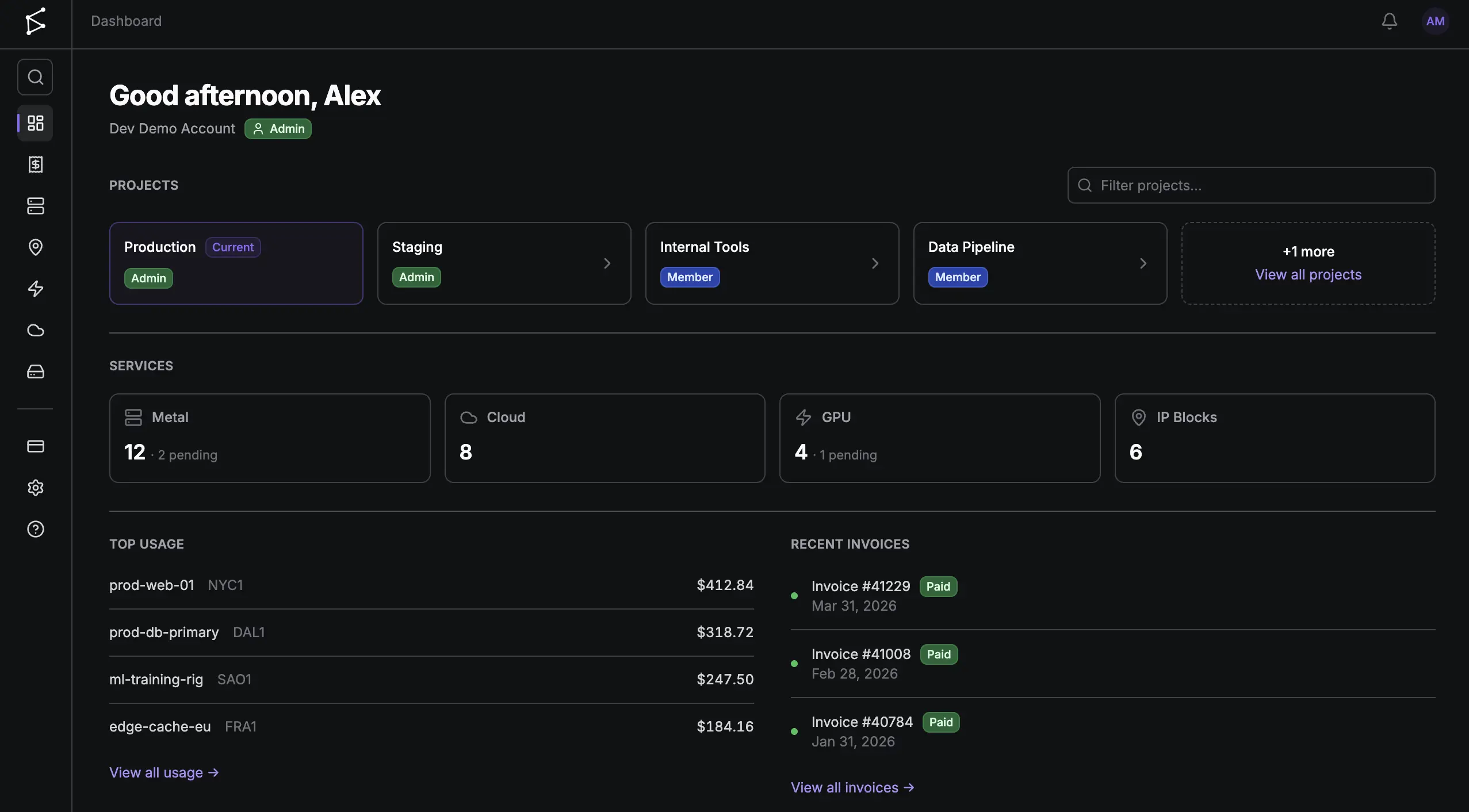Screen dimensions: 1469x812
Task: Open the notifications bell
Action: pos(1390,21)
